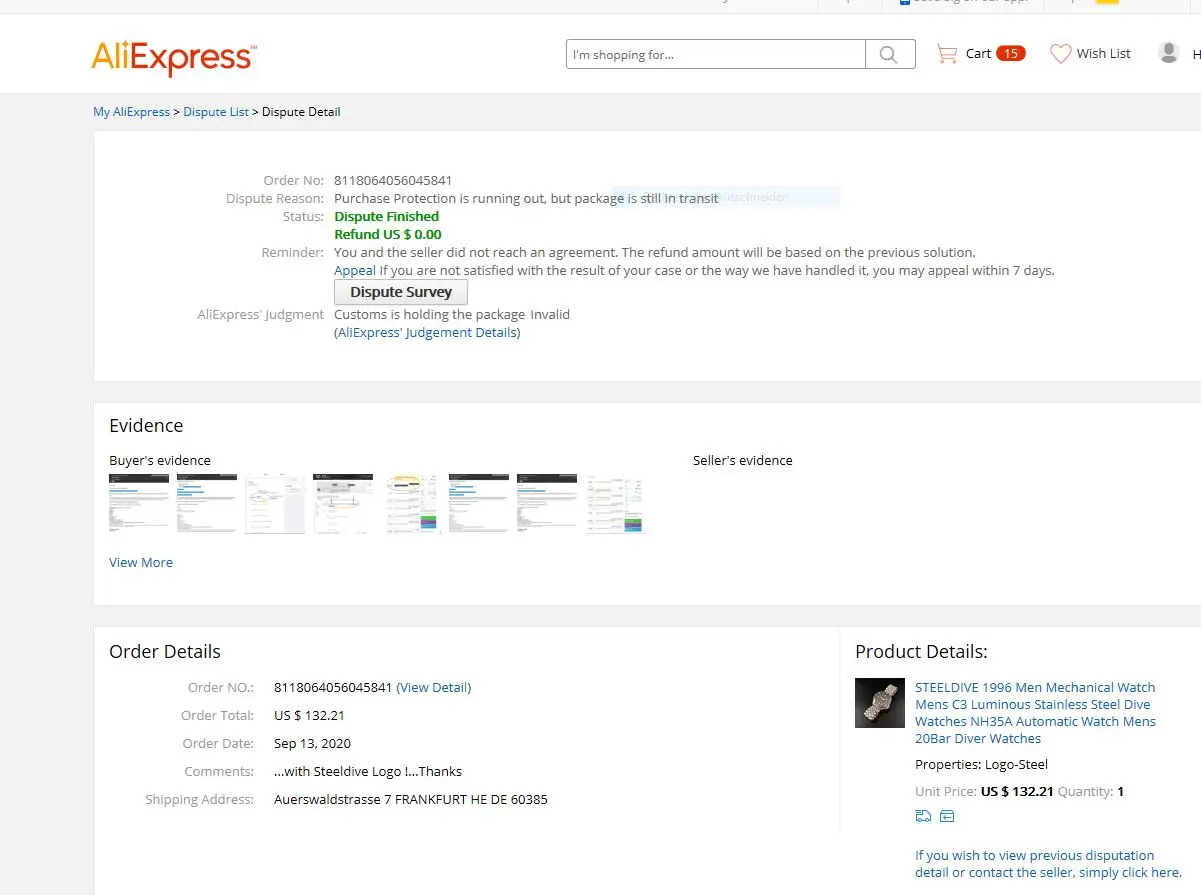Click View More under evidence
1201x895 pixels.
coord(141,563)
